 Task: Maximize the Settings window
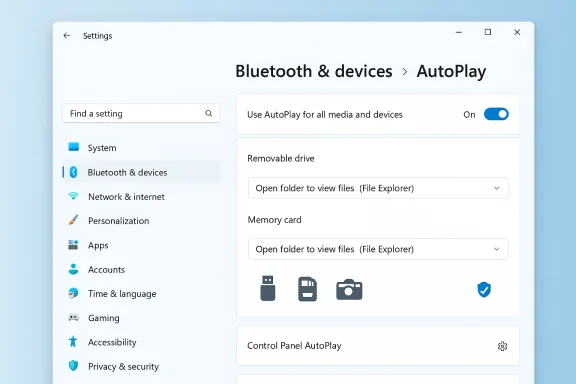[x=488, y=32]
